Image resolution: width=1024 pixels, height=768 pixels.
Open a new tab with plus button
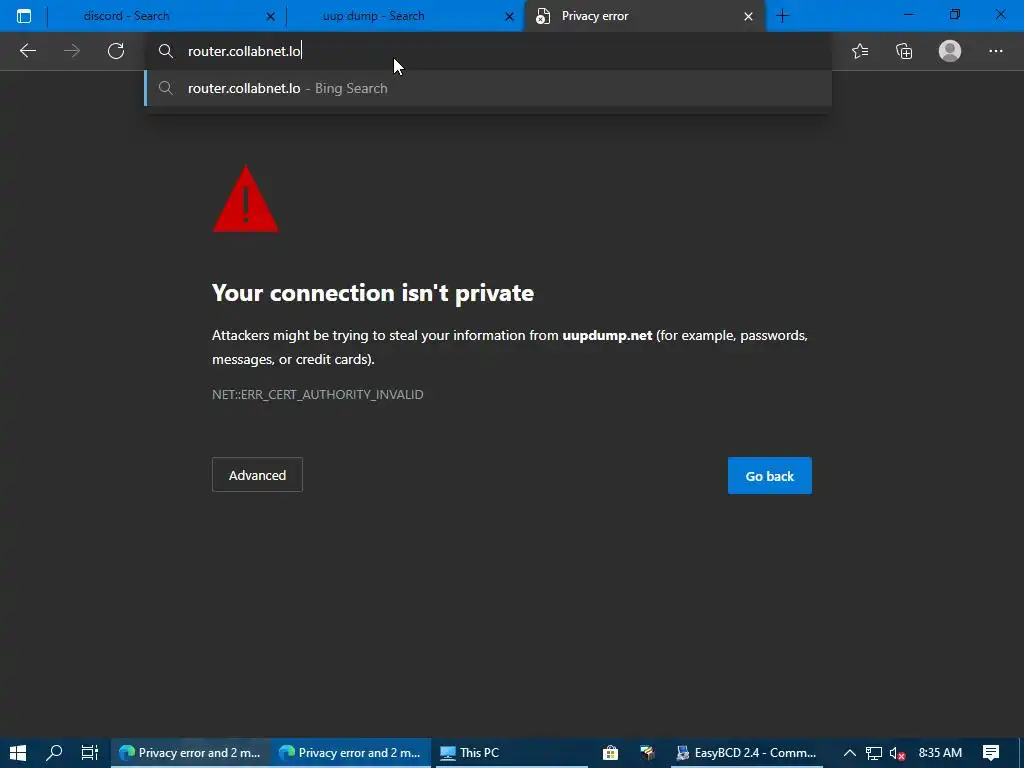pyautogui.click(x=782, y=16)
